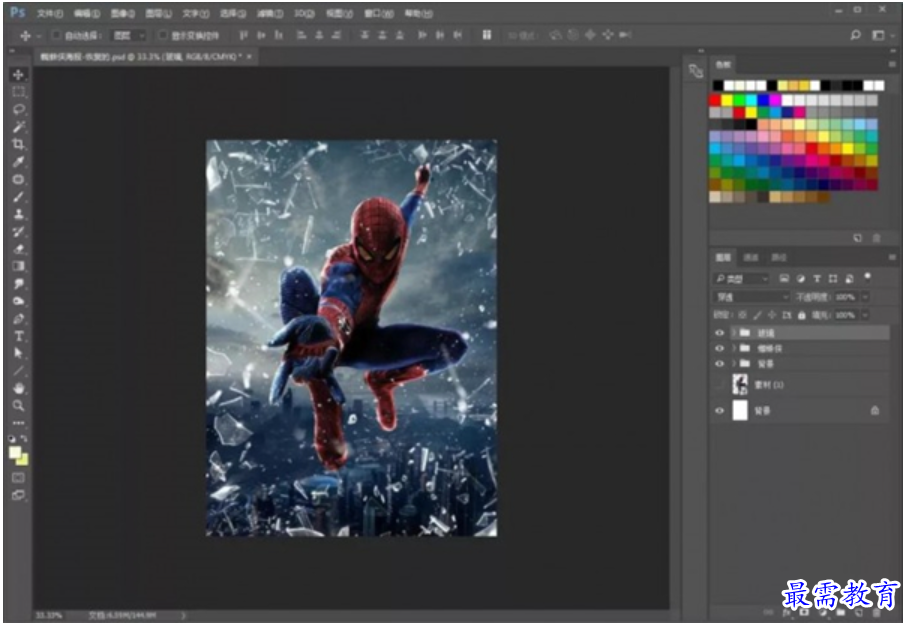The image size is (906, 626).
Task: Select the Eyedropper tool
Action: (x=18, y=161)
